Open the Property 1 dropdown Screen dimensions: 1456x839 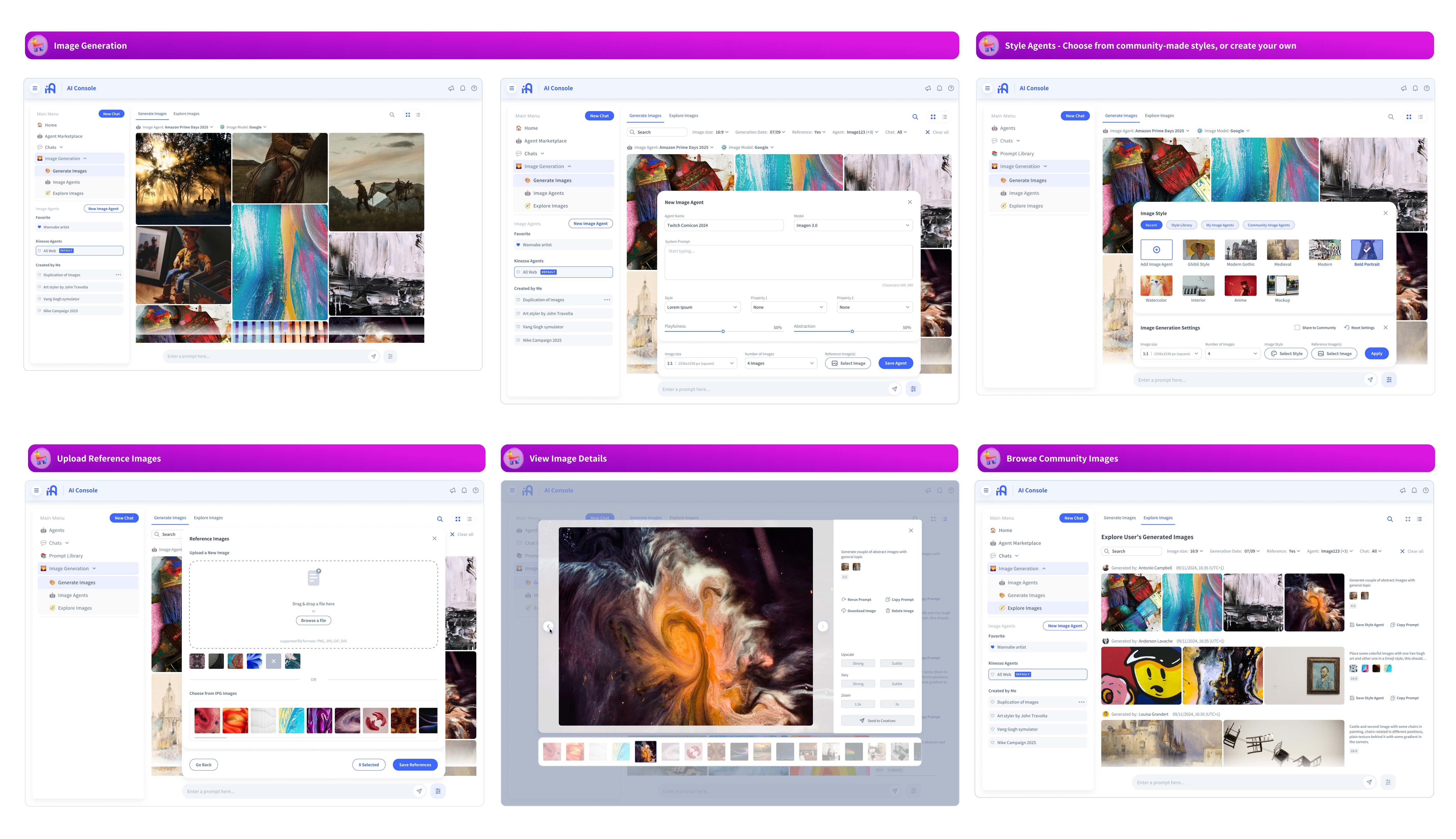click(788, 307)
